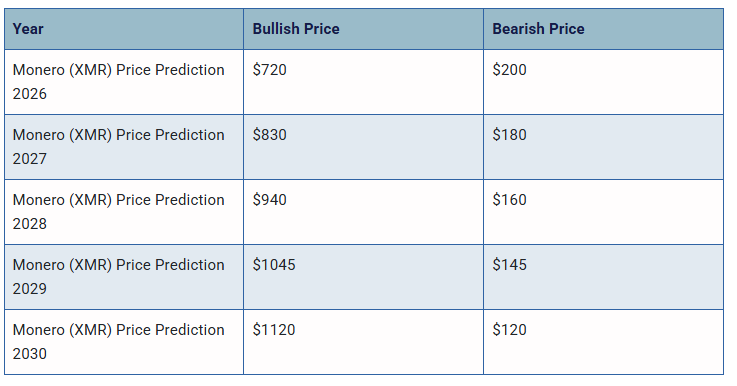Click the $200 bearish price value

(x=510, y=70)
